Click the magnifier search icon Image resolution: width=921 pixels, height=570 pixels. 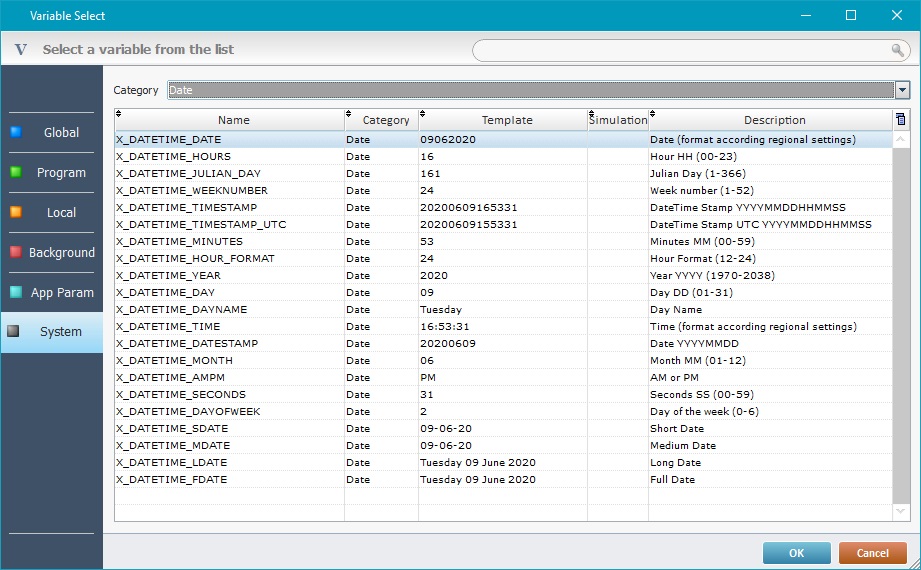pyautogui.click(x=897, y=50)
